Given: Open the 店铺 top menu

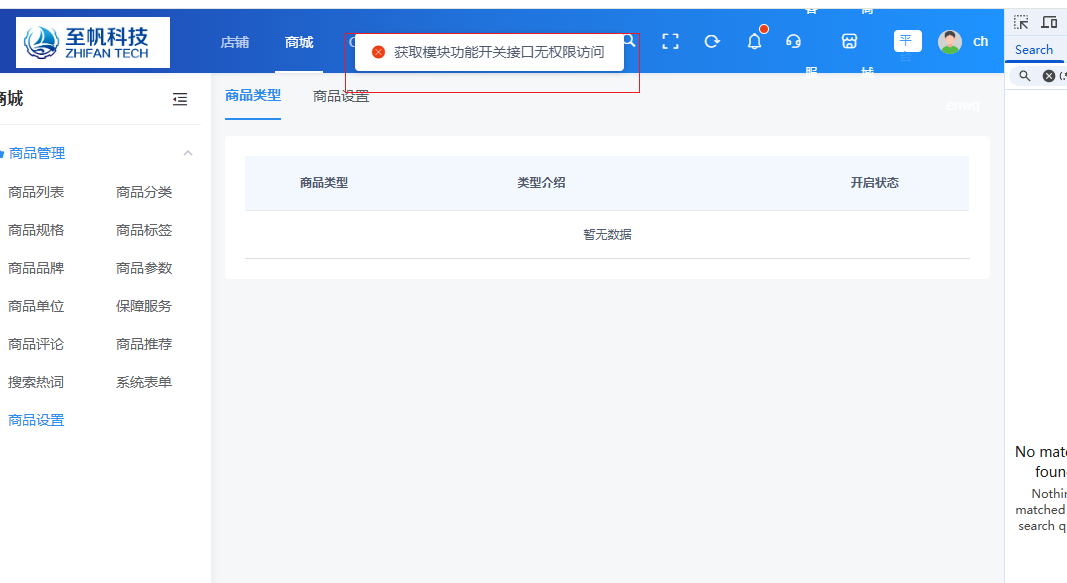Looking at the screenshot, I should pos(235,42).
